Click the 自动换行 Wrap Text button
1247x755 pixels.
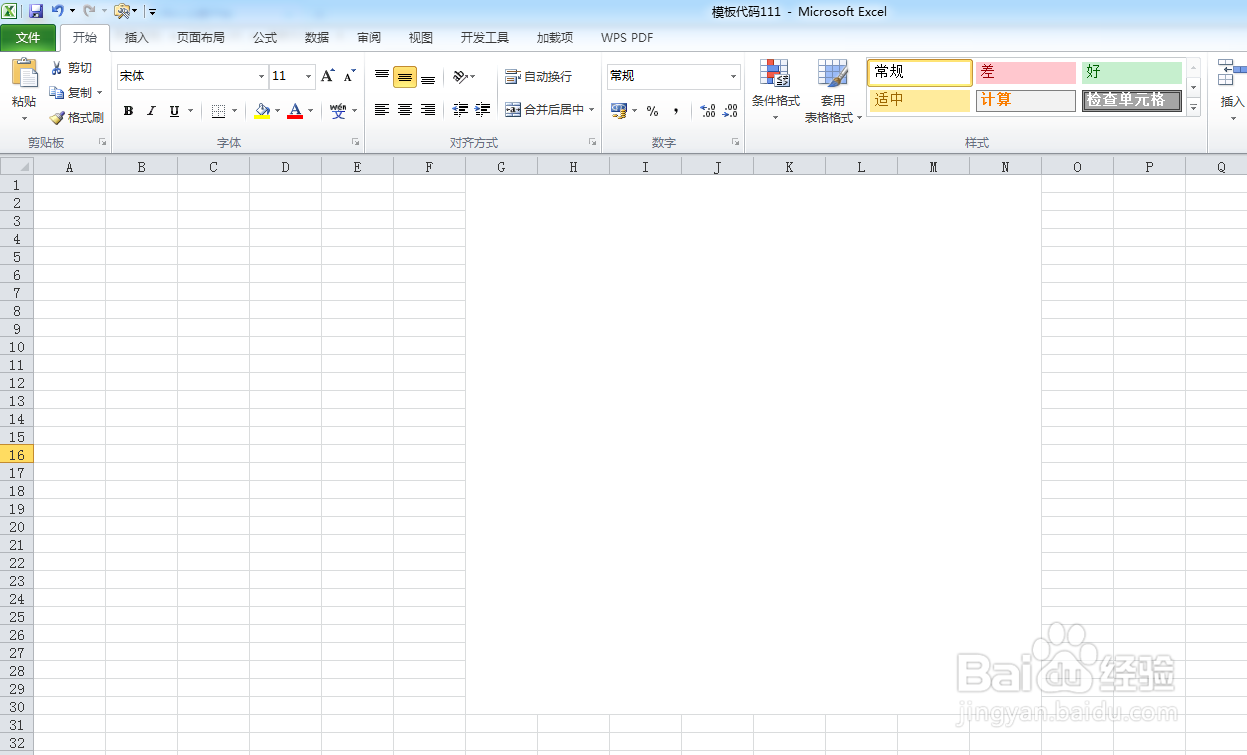[x=539, y=76]
